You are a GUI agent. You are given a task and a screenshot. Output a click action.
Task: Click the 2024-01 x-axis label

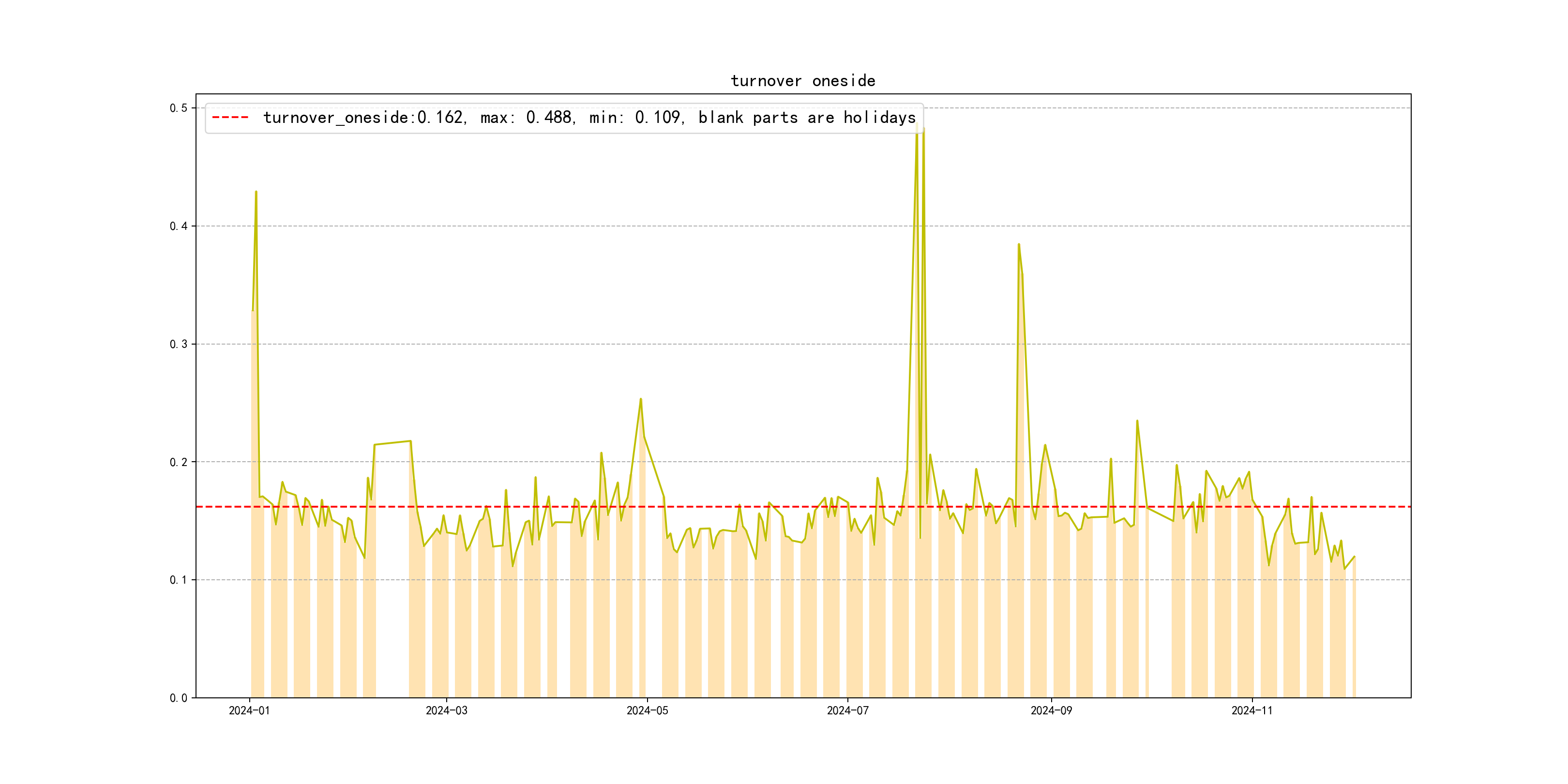point(249,710)
